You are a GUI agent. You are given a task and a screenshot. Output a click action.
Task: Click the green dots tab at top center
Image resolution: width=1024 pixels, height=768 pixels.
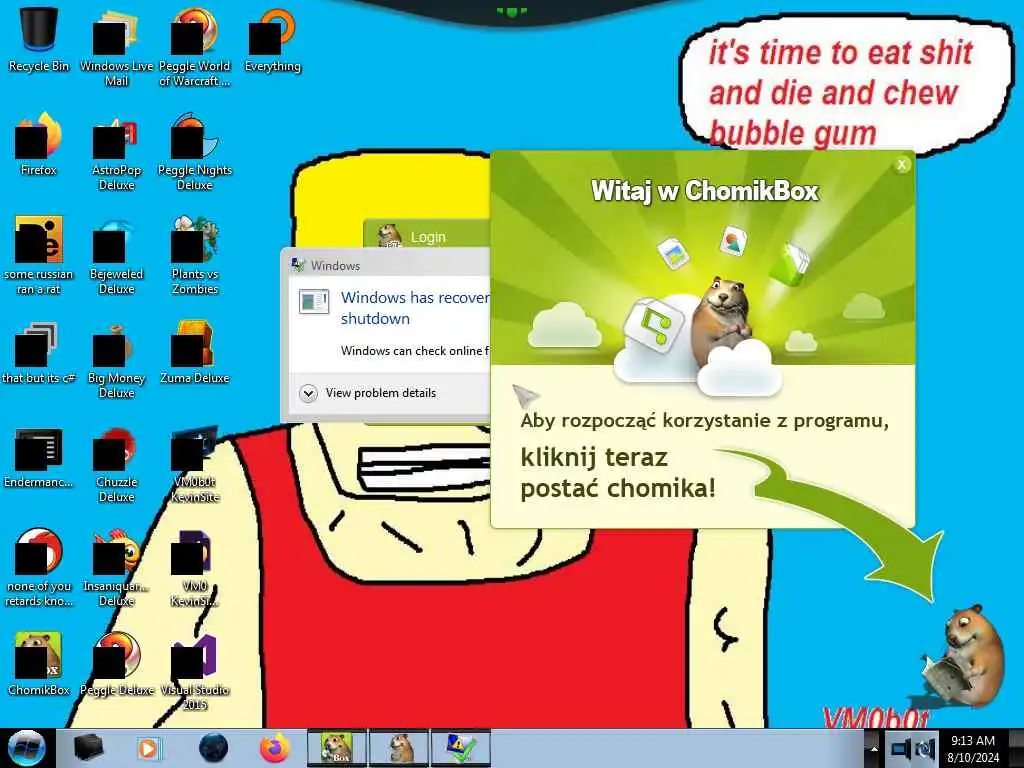tap(511, 11)
